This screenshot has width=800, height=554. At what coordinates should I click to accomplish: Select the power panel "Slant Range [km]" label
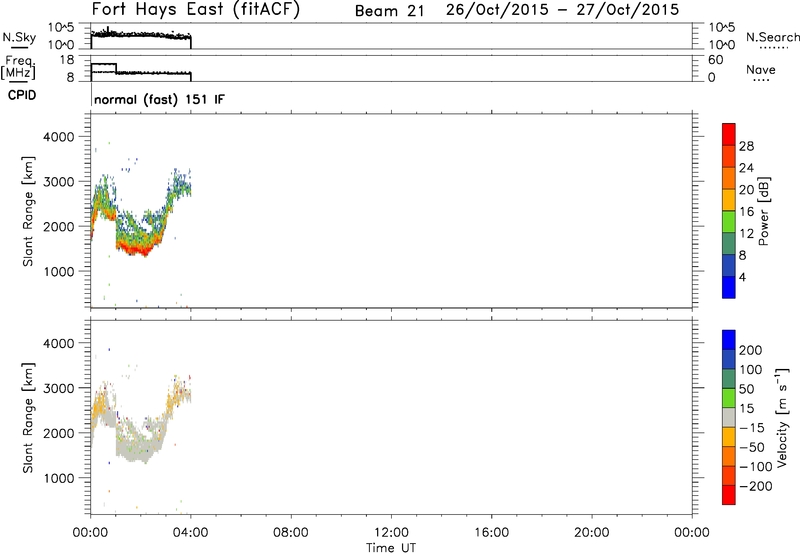click(28, 212)
